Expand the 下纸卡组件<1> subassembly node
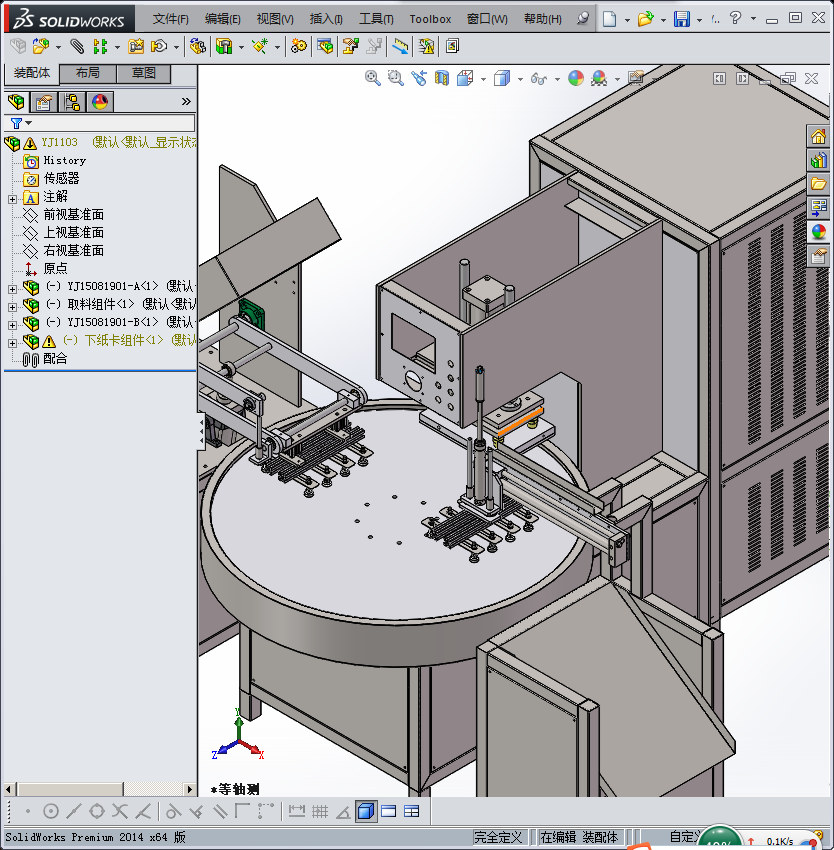The image size is (834, 850). (12, 341)
